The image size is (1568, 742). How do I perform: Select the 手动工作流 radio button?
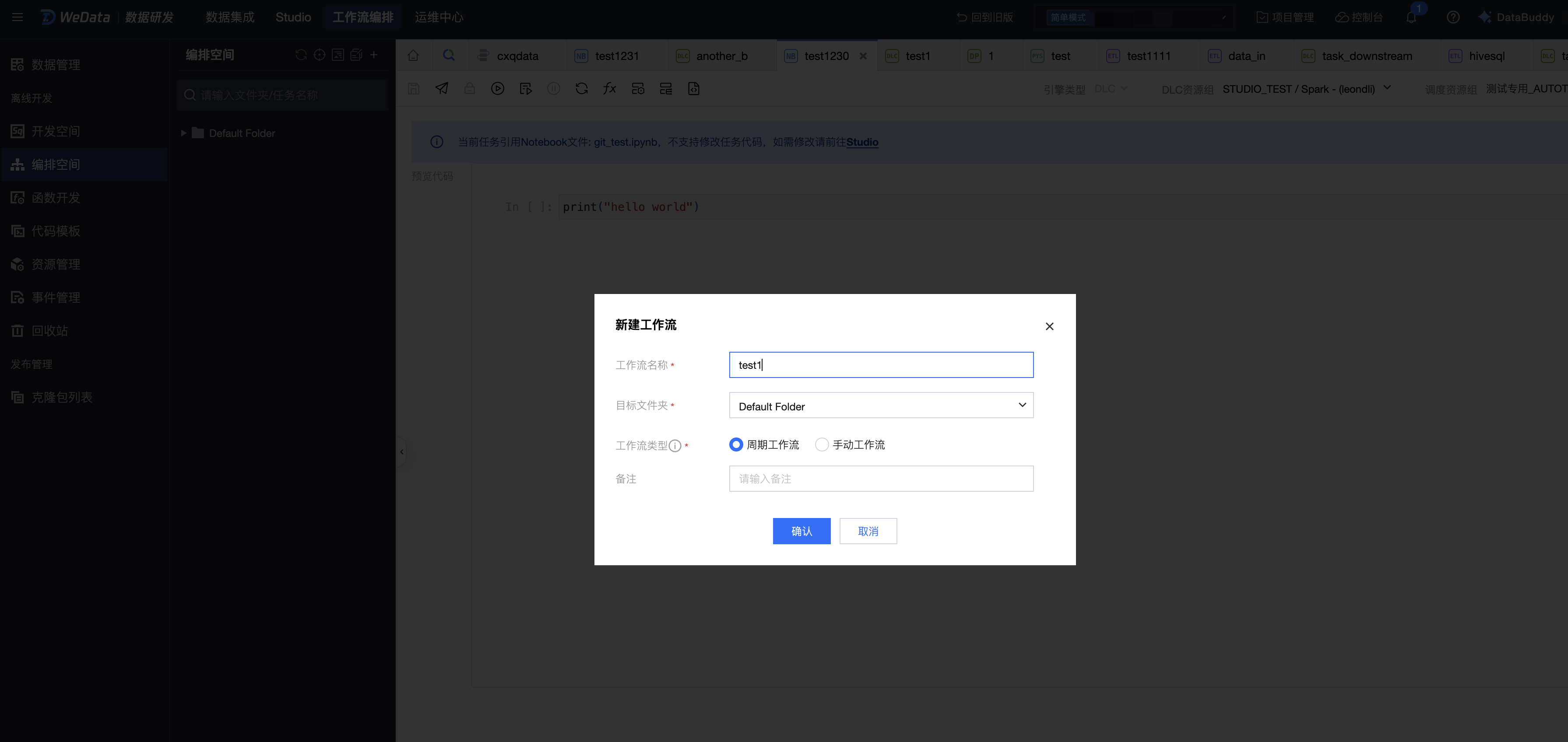822,444
